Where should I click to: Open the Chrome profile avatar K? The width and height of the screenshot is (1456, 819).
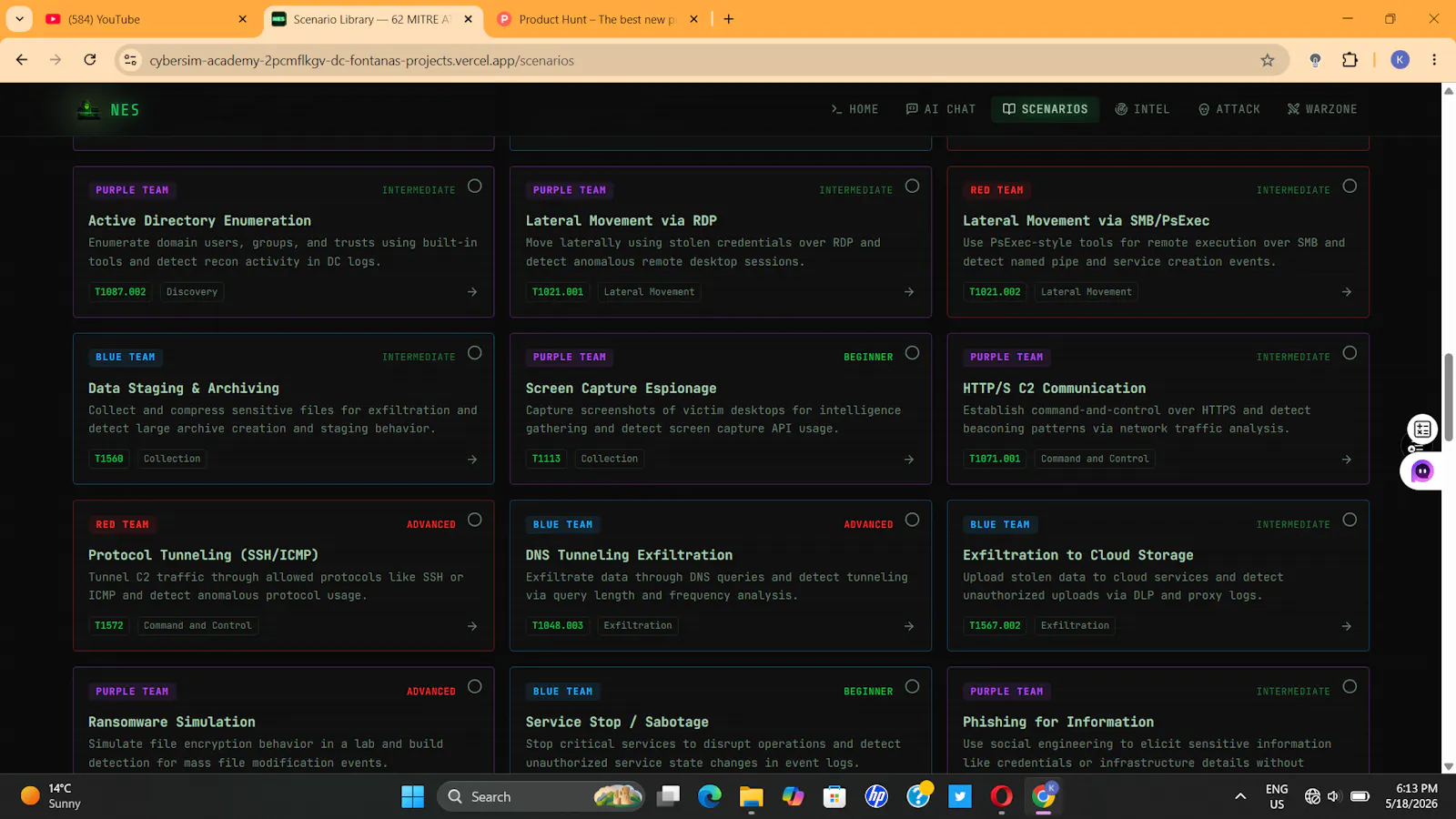tap(1400, 60)
